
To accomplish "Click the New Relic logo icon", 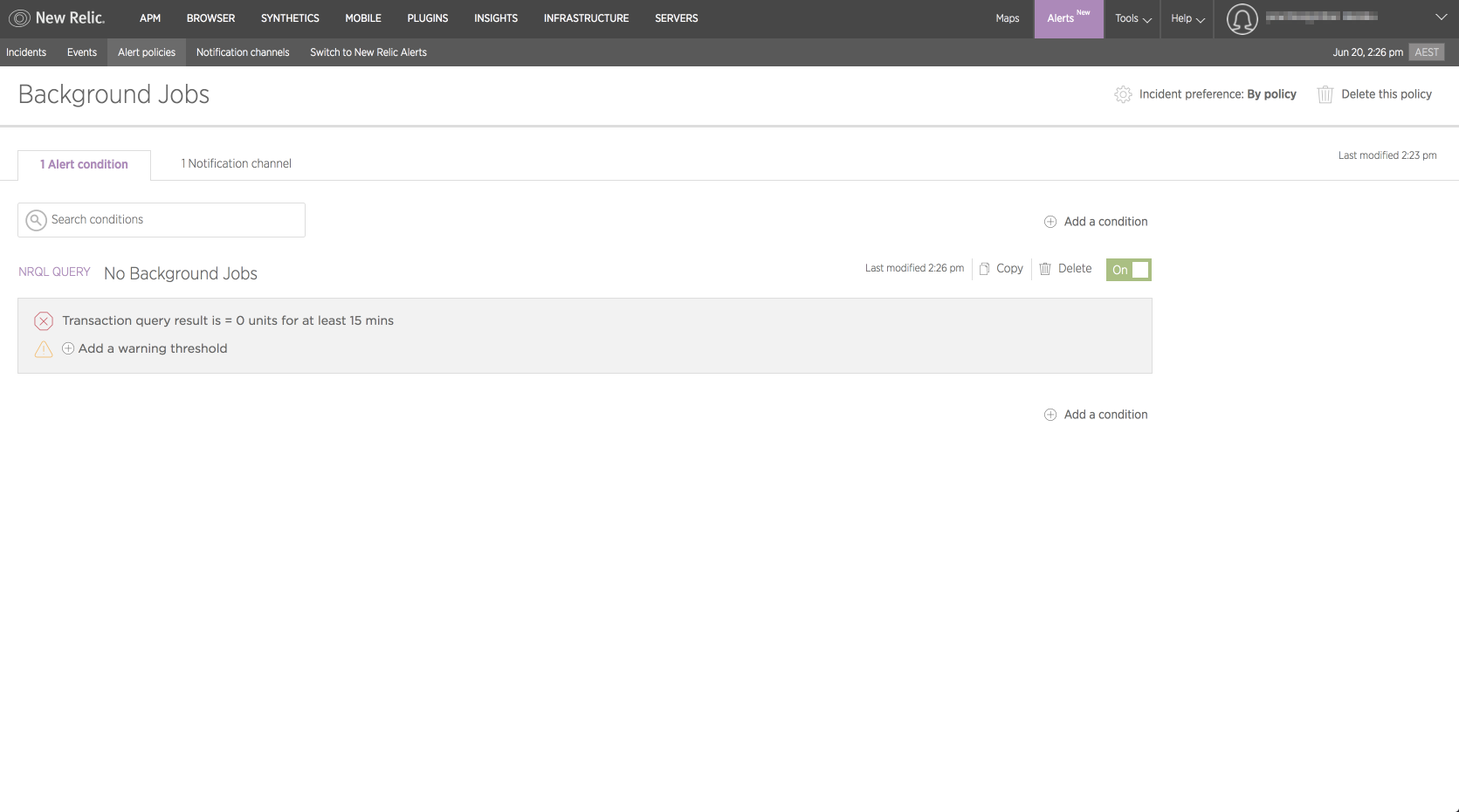I will [x=19, y=17].
